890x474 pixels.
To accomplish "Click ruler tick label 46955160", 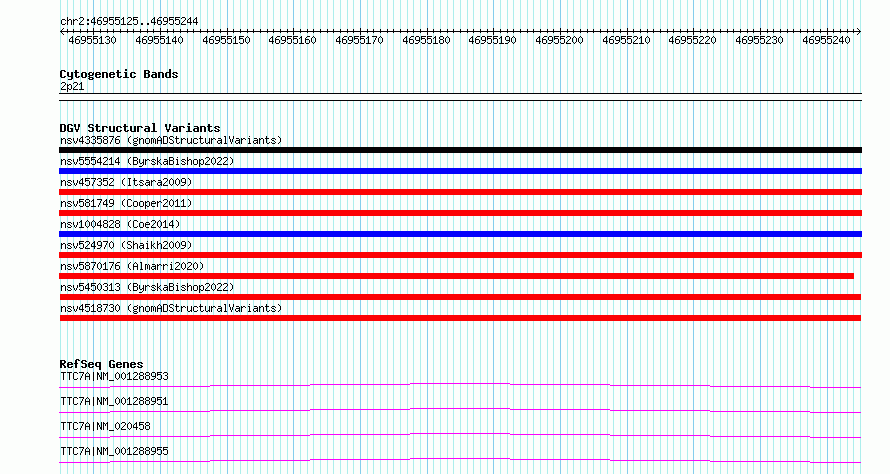I will coord(292,40).
